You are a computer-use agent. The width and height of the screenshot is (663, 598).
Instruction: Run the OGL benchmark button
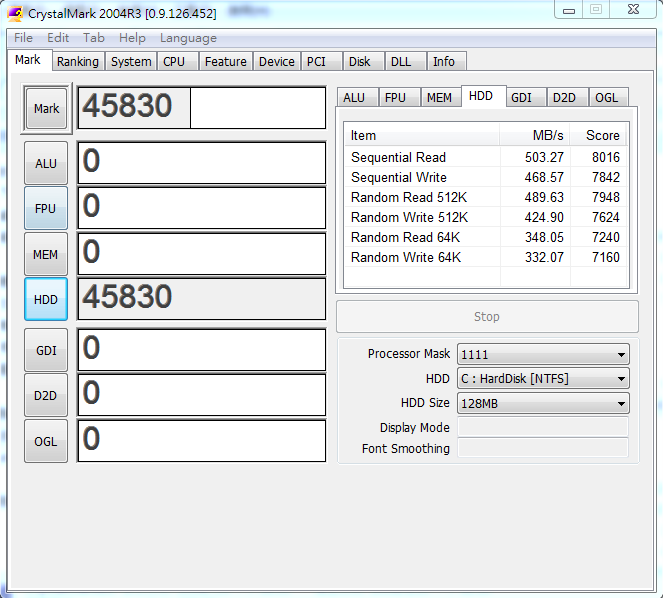click(46, 441)
